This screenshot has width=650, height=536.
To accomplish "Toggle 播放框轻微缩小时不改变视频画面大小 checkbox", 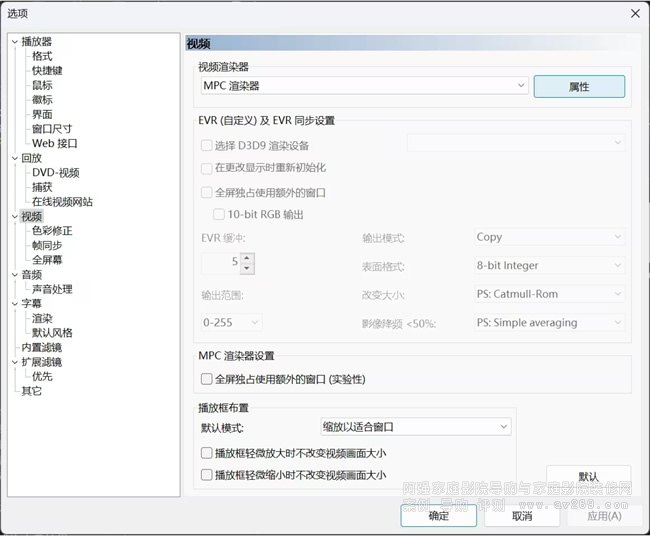I will [207, 475].
